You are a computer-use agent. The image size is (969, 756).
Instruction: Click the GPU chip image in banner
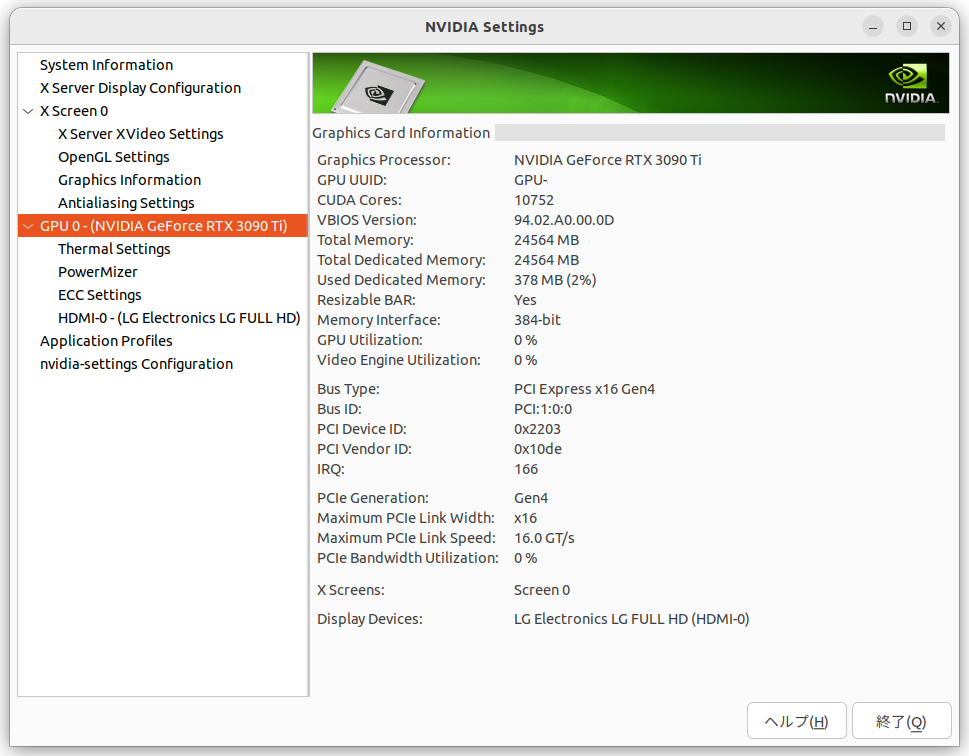[x=378, y=88]
